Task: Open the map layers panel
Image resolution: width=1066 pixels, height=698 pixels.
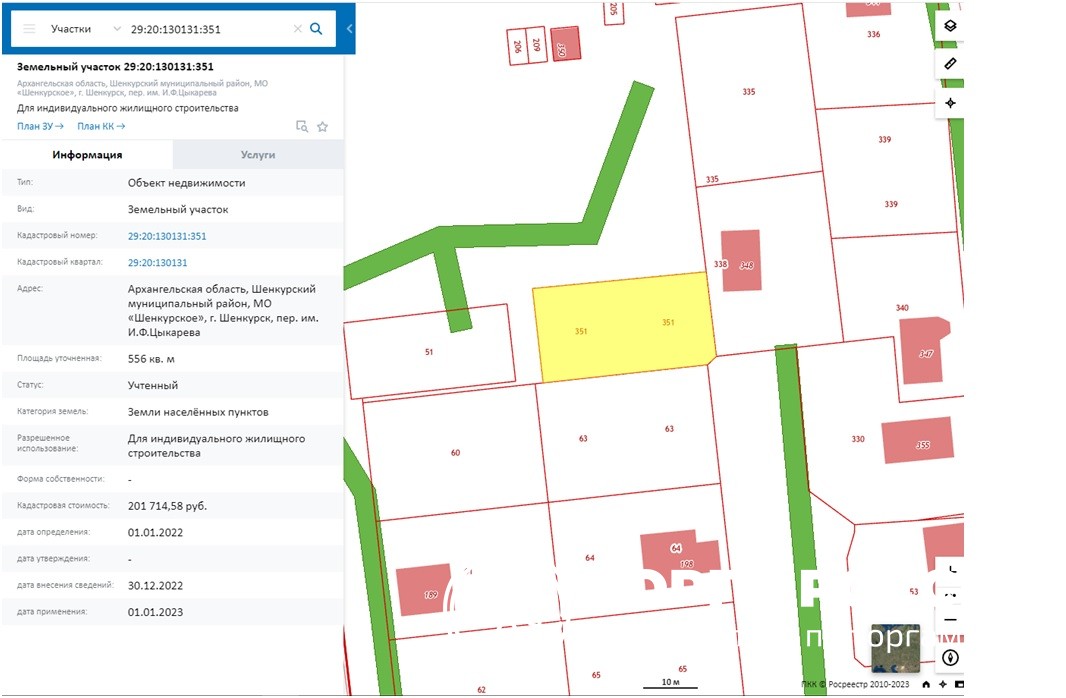Action: click(950, 26)
